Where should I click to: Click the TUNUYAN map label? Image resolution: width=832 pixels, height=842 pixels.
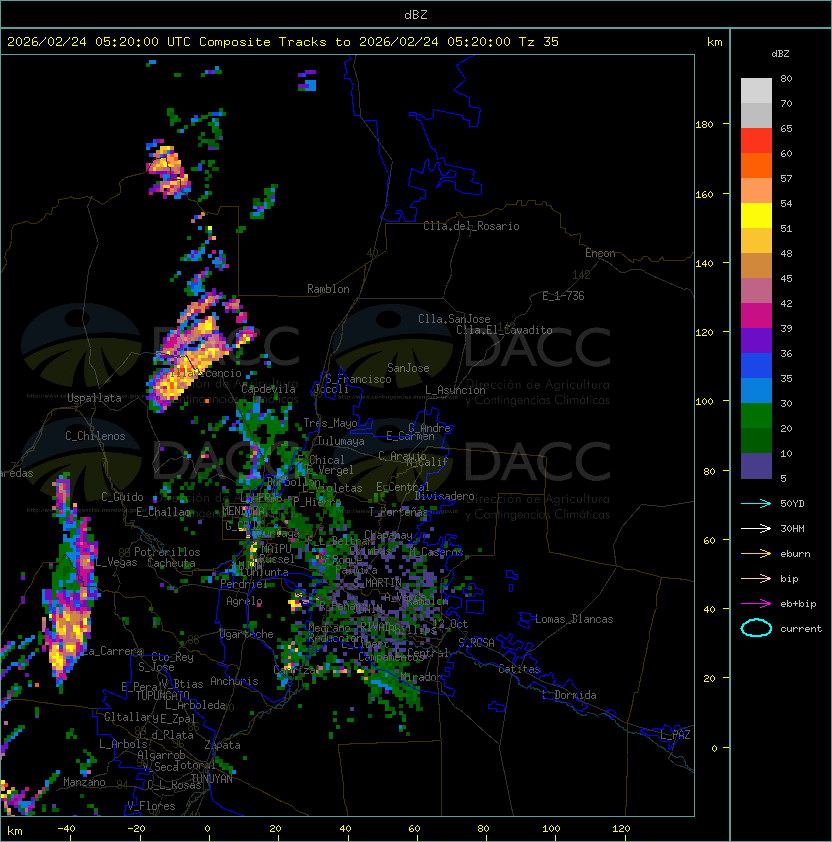212,779
